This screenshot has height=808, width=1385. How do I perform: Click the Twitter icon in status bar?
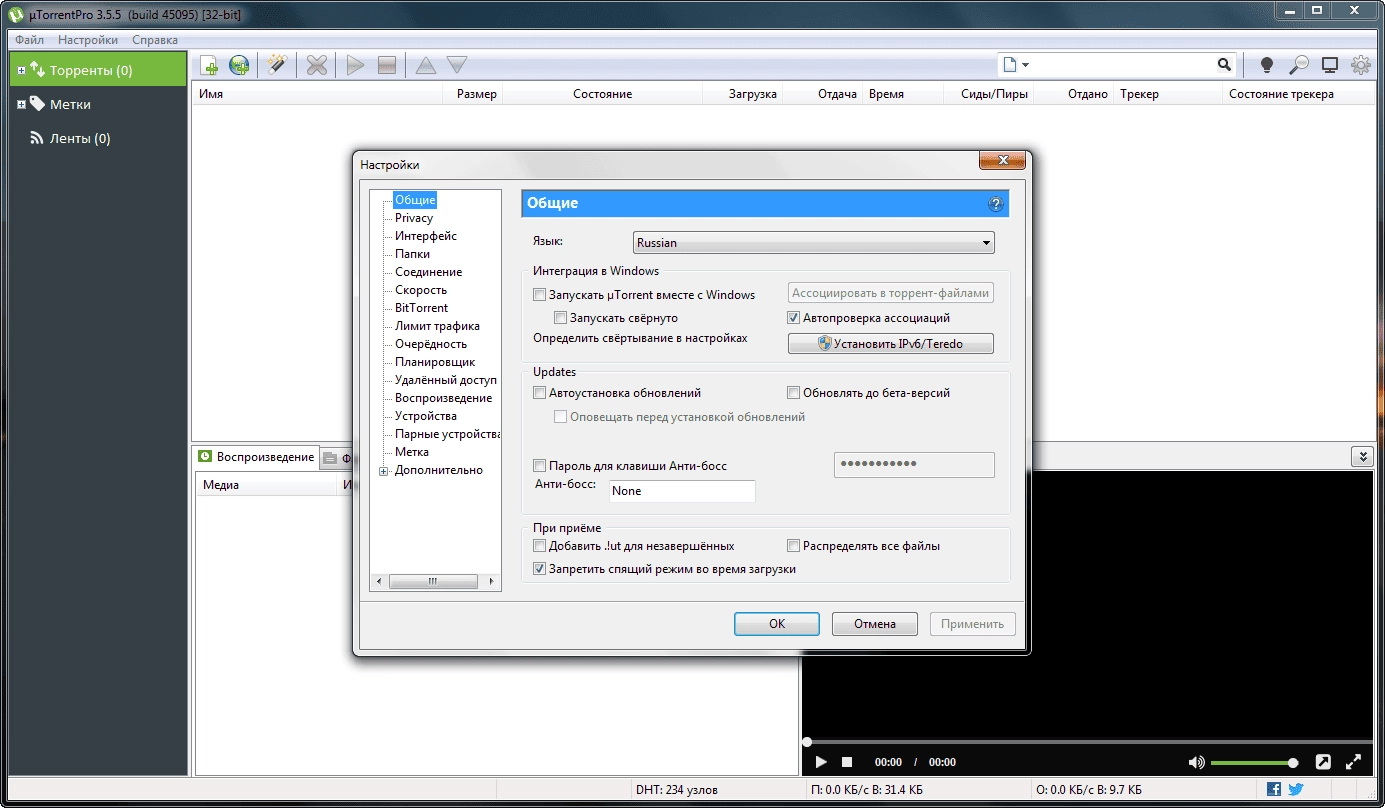coord(1296,789)
